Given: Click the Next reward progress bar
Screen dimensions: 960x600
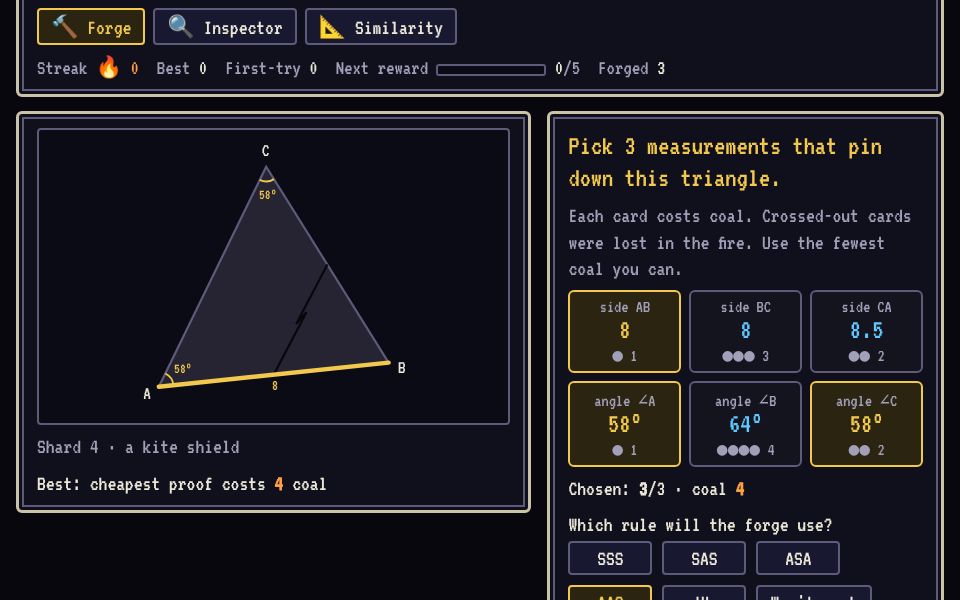Looking at the screenshot, I should pos(490,70).
